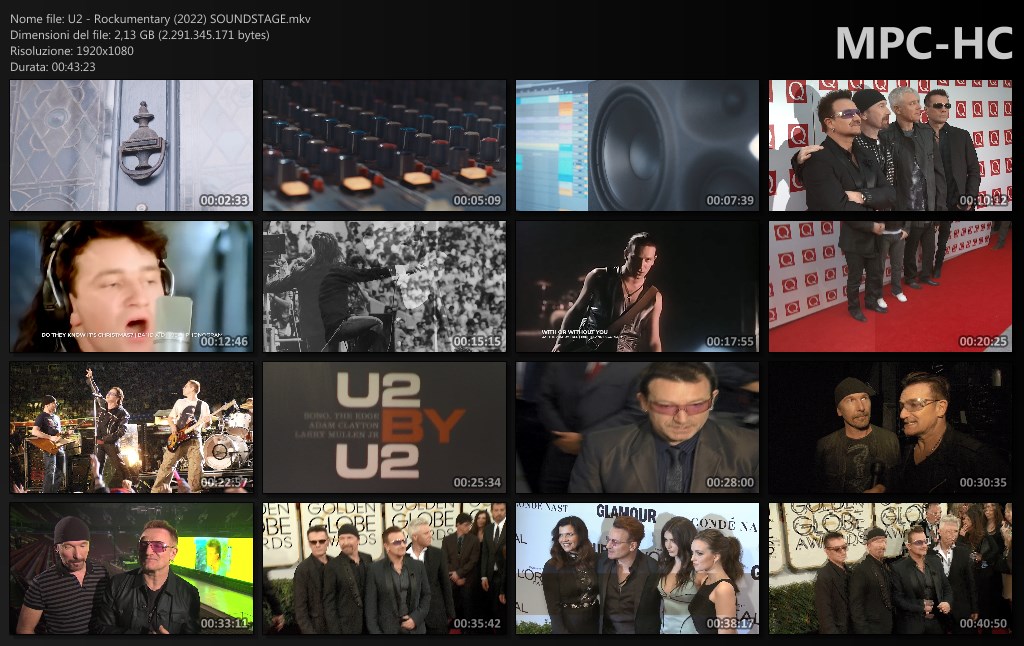Screen dimensions: 1024x646
Task: Open the dark stage guitarist thumbnail at 00:17:55
Action: point(637,287)
